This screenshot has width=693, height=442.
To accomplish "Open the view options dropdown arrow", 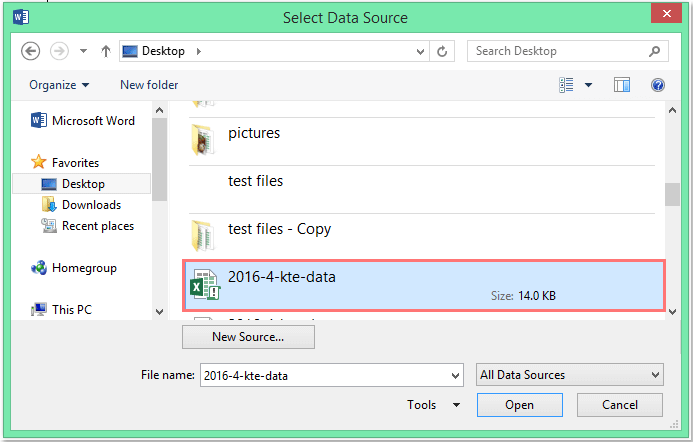I will [x=588, y=85].
